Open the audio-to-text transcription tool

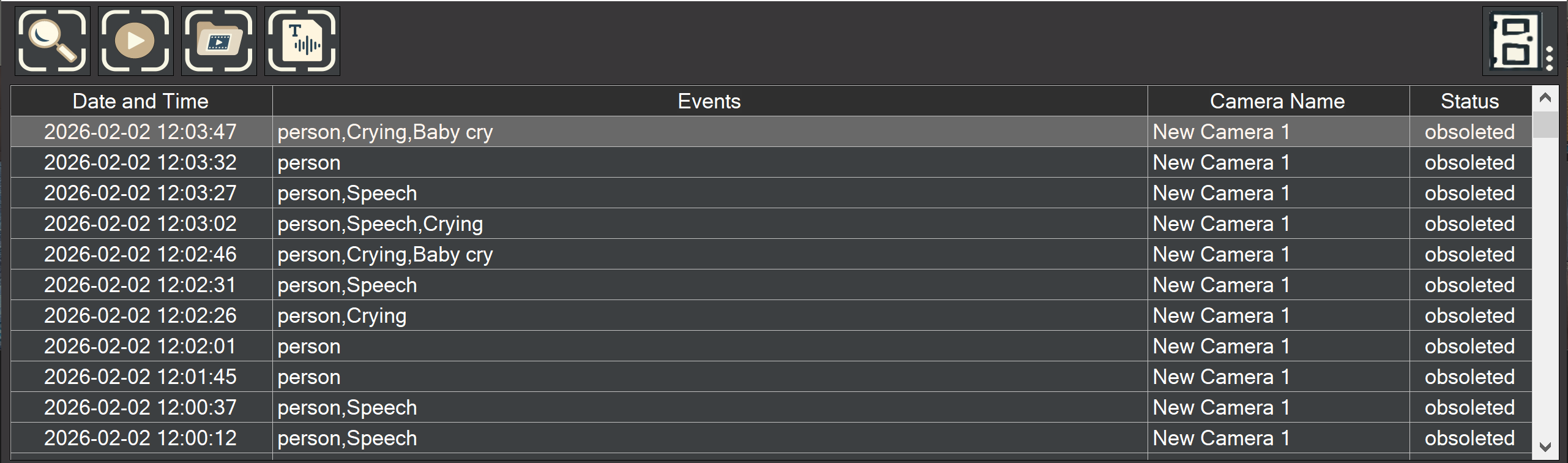point(302,40)
